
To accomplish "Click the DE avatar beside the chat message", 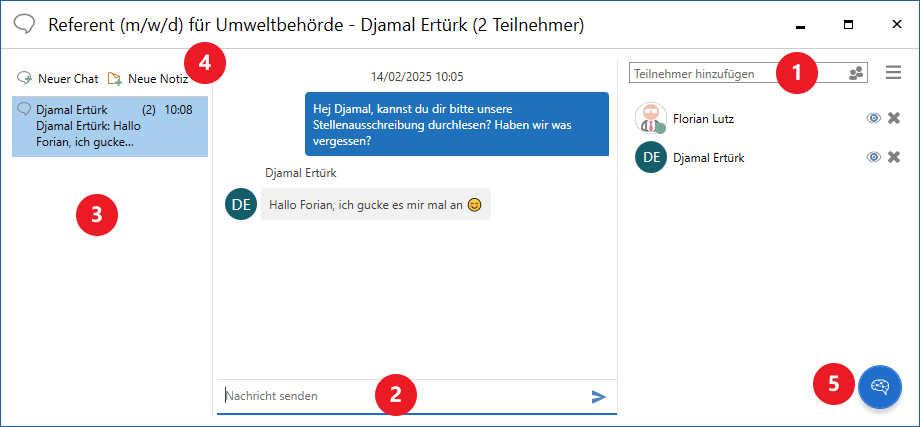I will coord(241,204).
